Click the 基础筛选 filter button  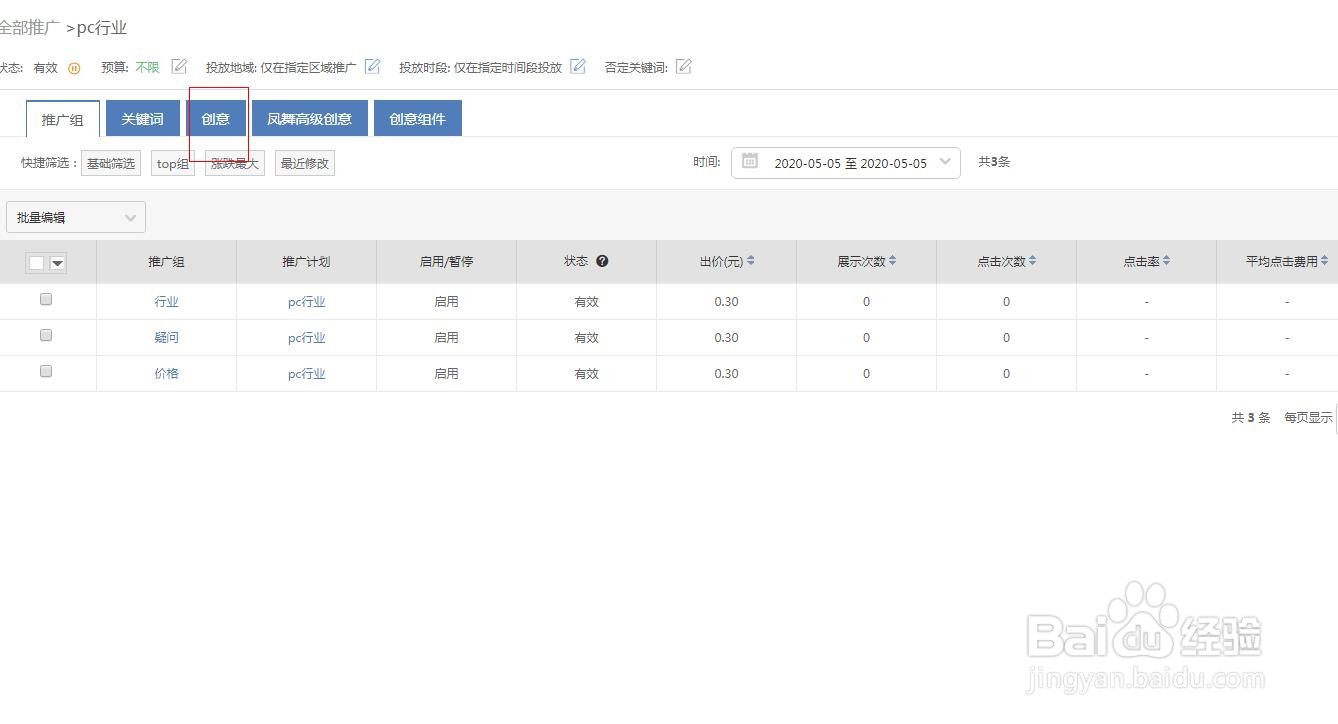point(110,163)
